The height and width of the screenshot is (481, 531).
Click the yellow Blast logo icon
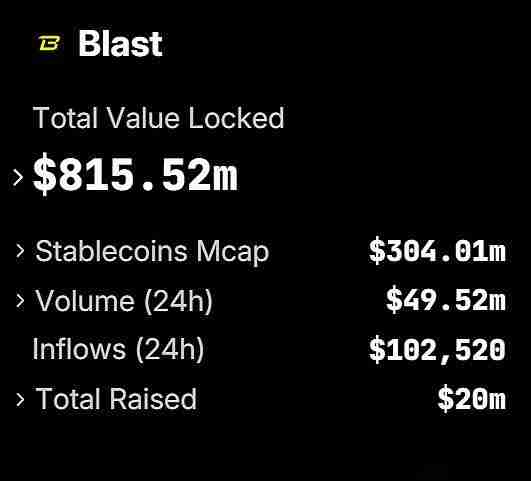click(x=49, y=44)
